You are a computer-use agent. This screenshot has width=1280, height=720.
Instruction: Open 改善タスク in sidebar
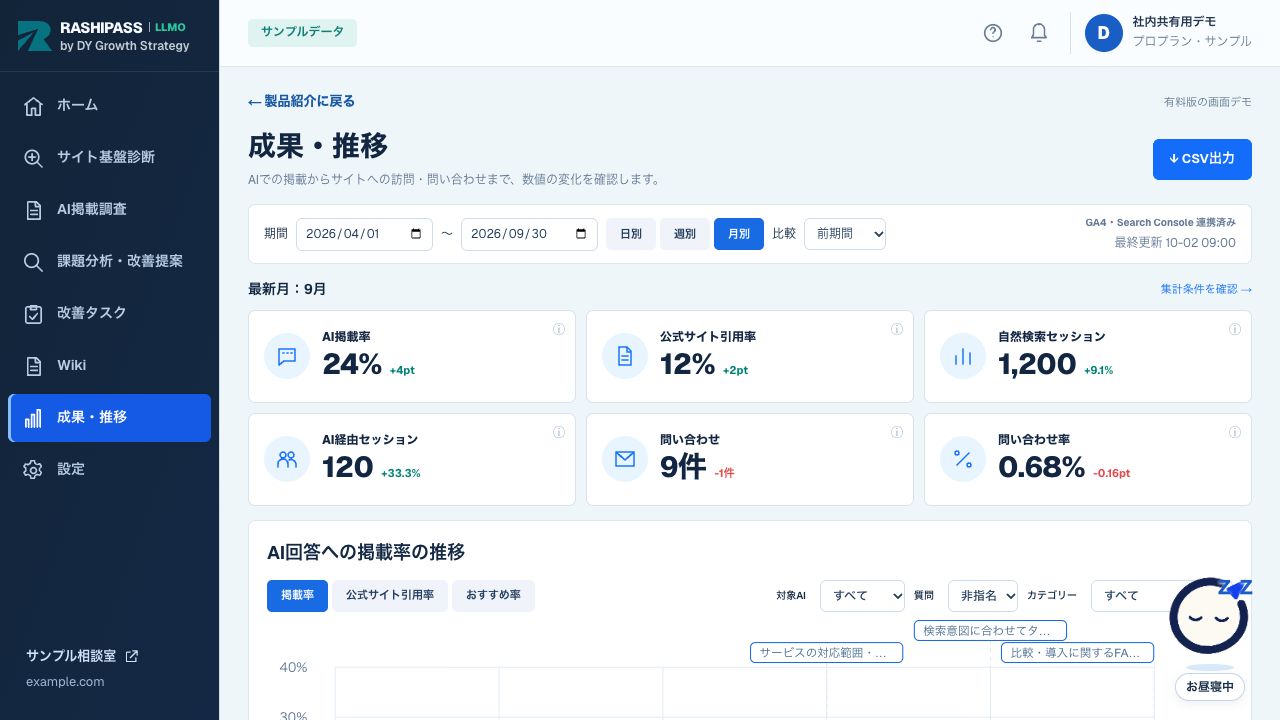tap(109, 313)
